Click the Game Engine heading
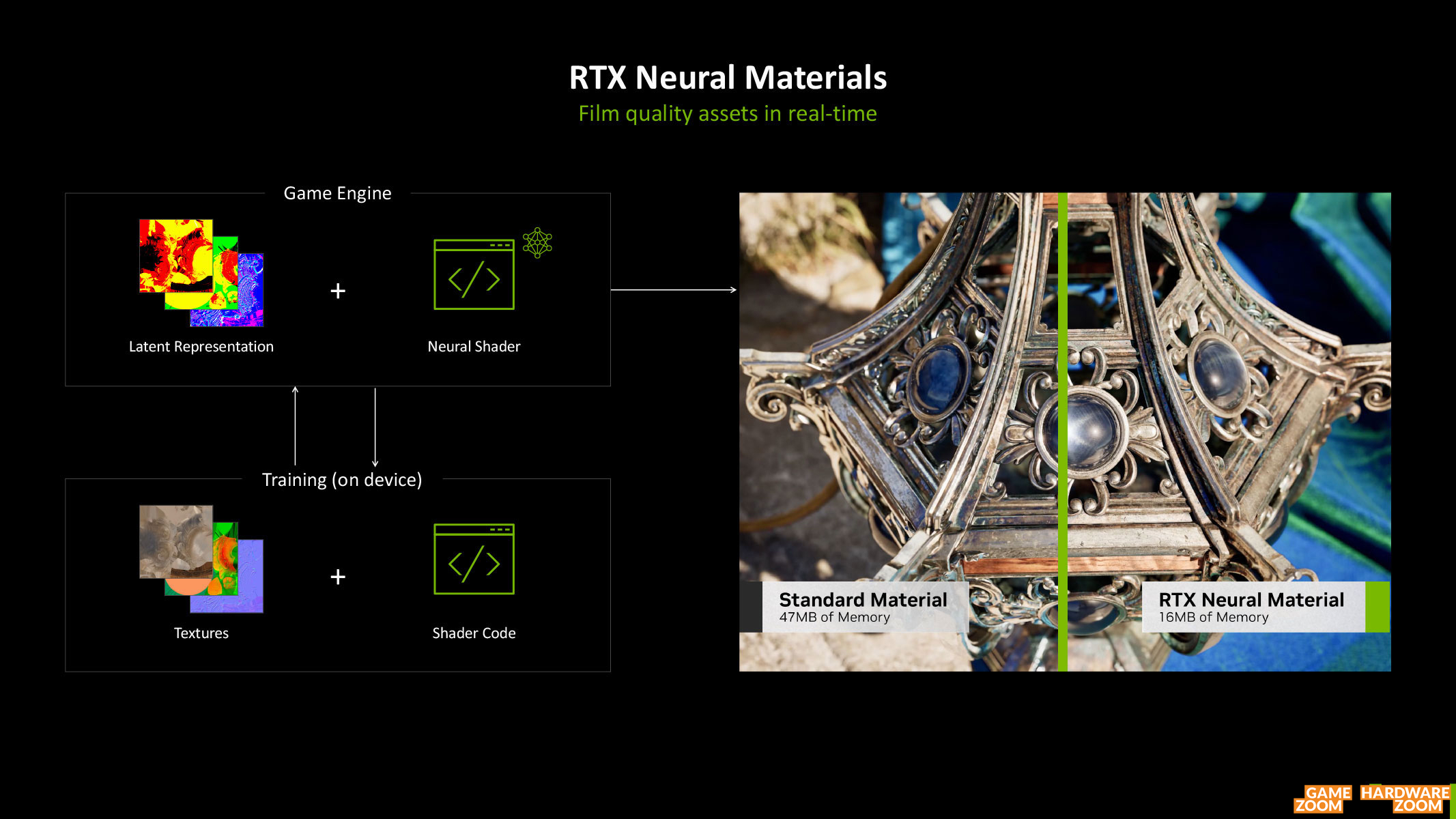 (337, 193)
